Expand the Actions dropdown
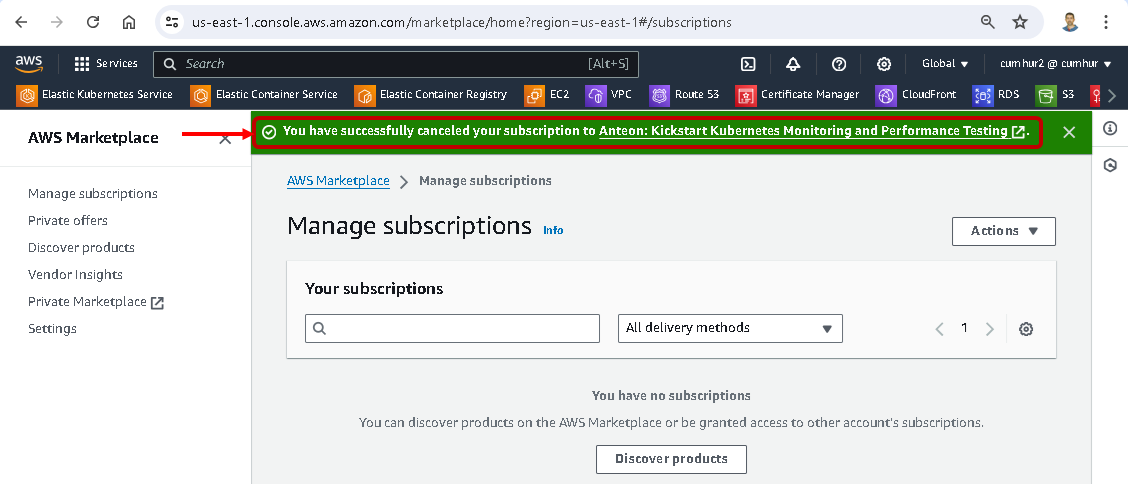Image resolution: width=1128 pixels, height=484 pixels. pyautogui.click(x=1003, y=231)
